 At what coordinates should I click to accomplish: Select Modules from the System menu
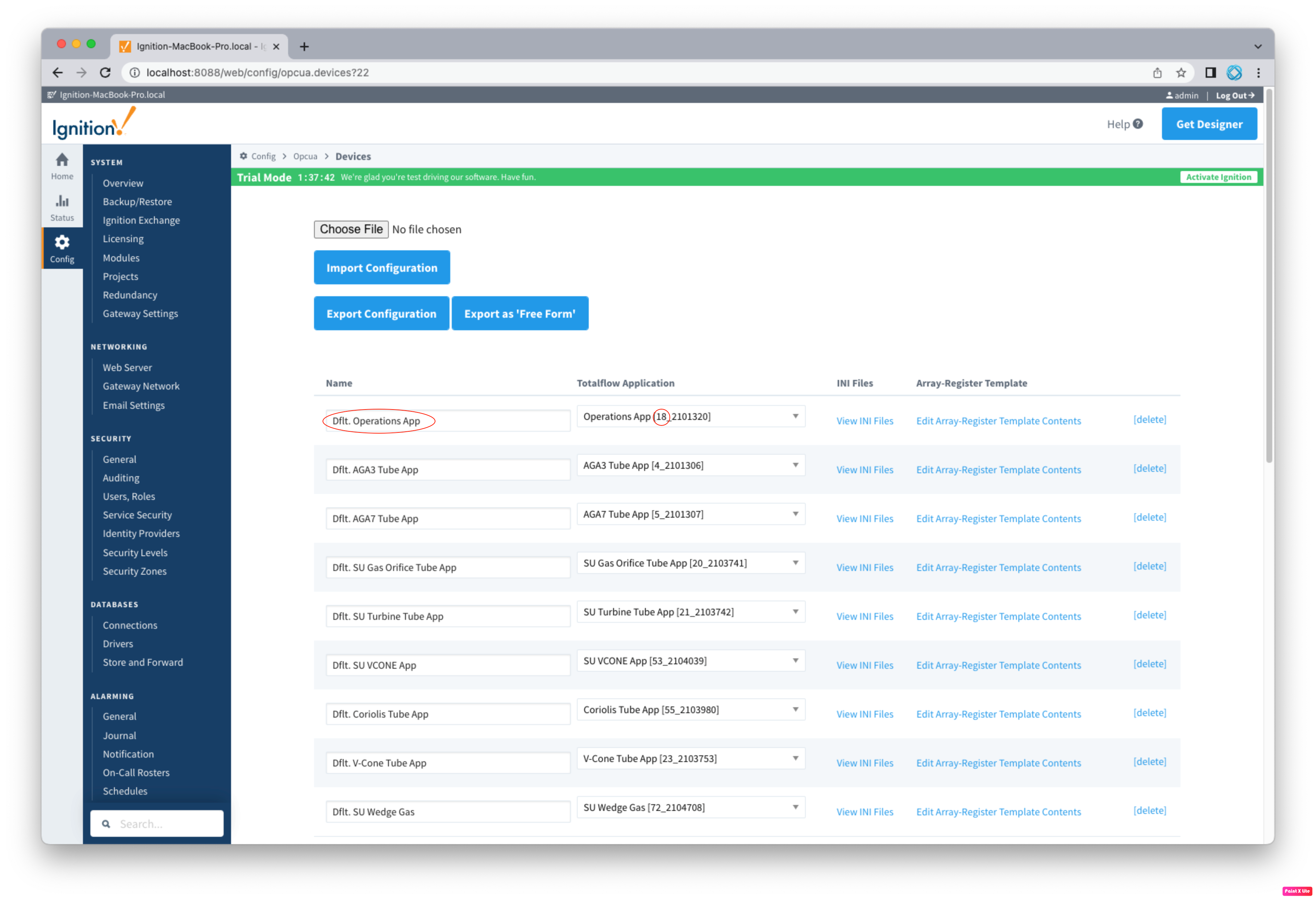(121, 258)
